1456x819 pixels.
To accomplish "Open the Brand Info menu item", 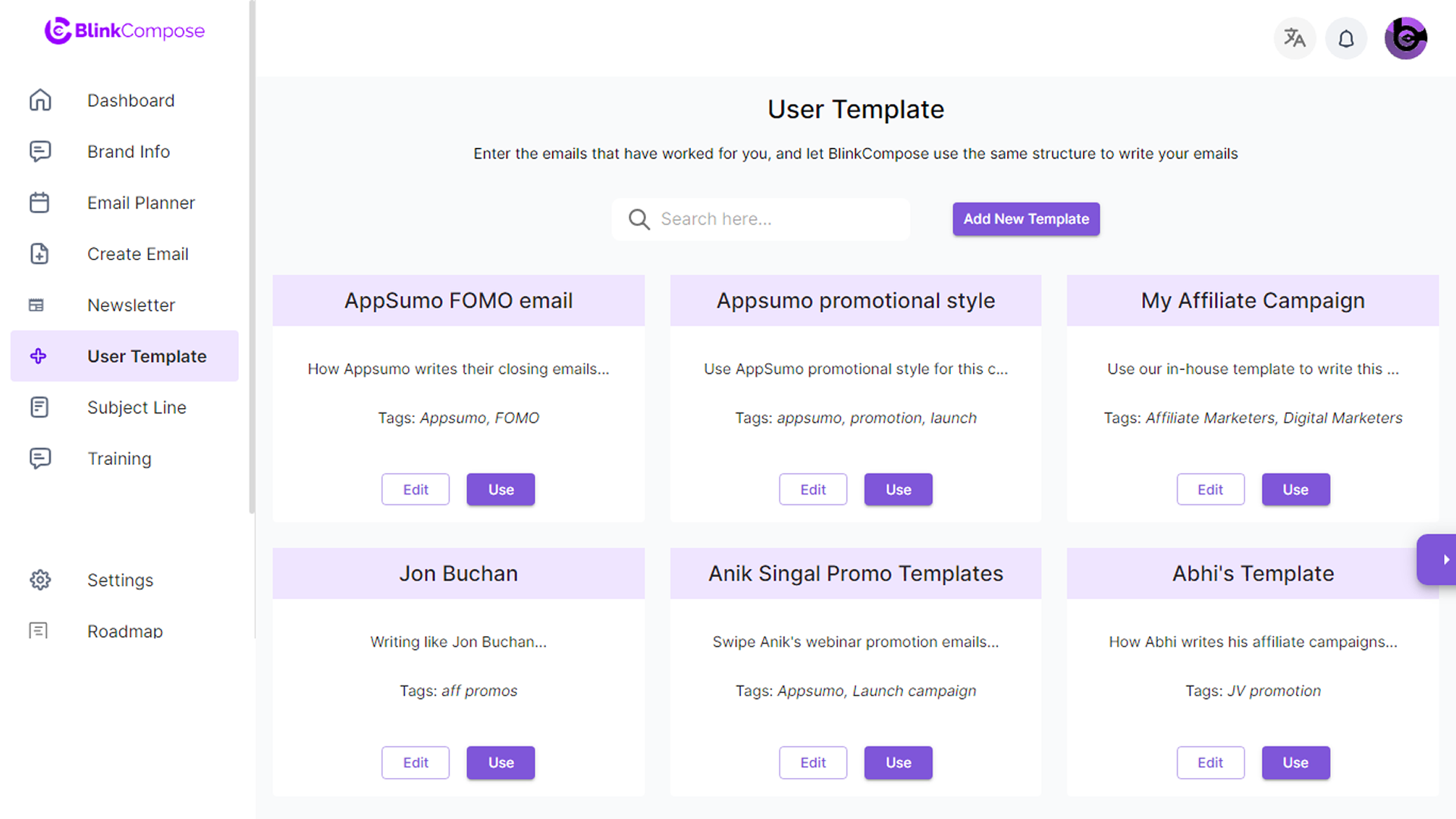I will coord(128,152).
